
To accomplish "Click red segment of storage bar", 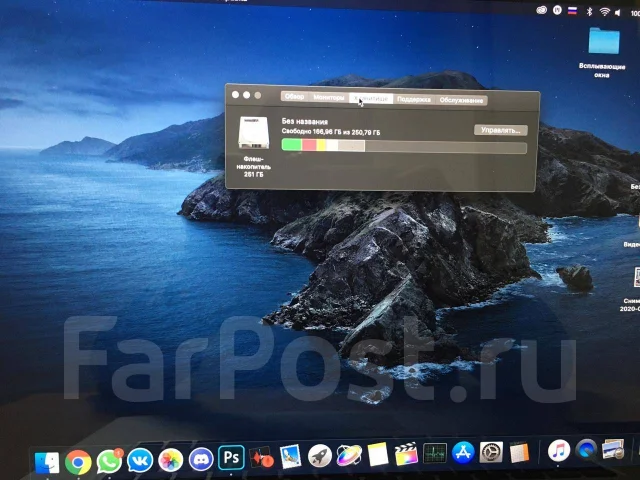I will (x=309, y=145).
